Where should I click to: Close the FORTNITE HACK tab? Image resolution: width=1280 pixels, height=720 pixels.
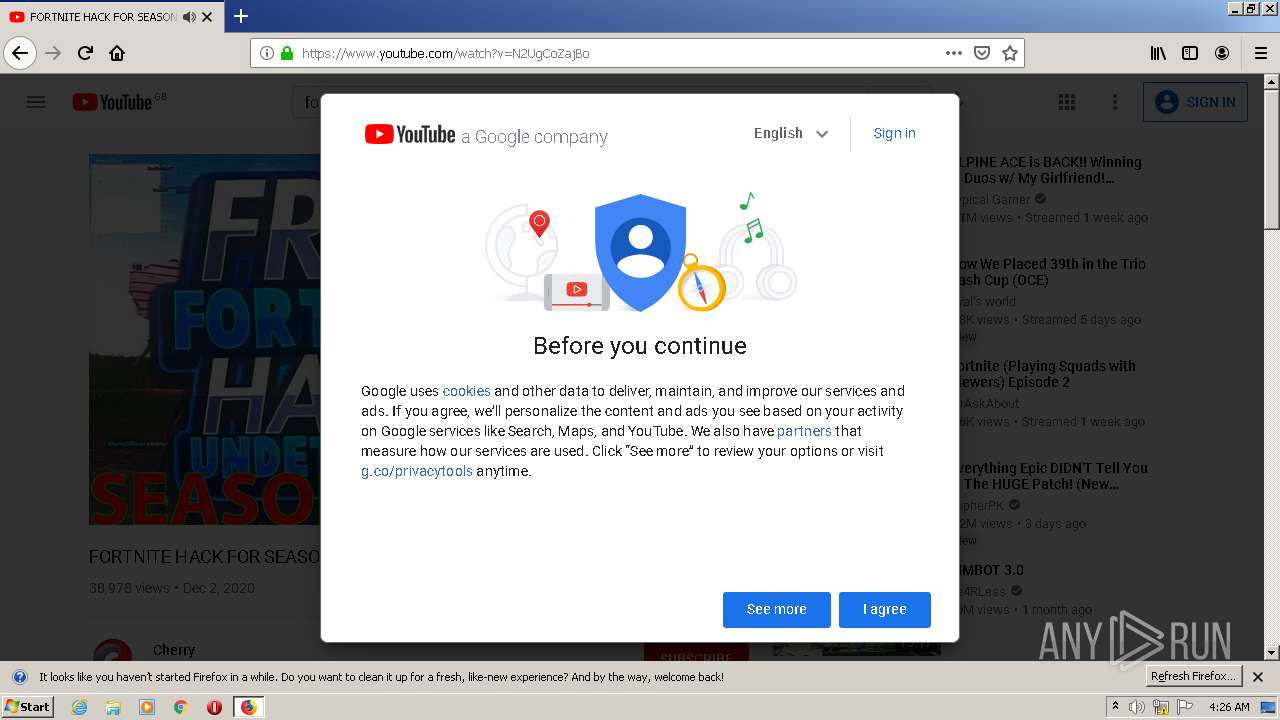[x=207, y=17]
